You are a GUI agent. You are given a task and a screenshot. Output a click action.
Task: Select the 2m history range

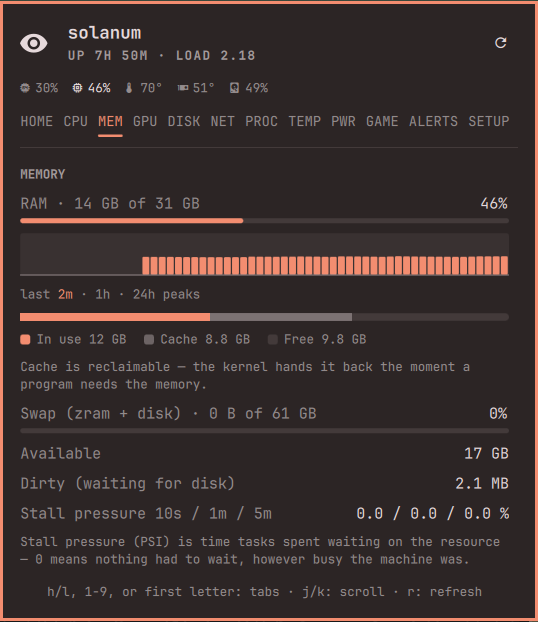(x=65, y=295)
